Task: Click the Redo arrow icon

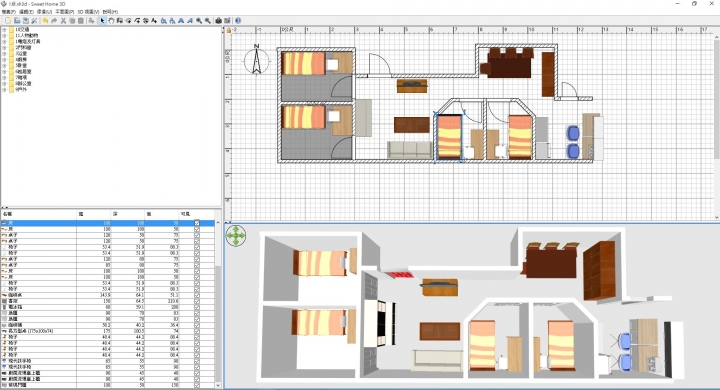Action: click(54, 21)
